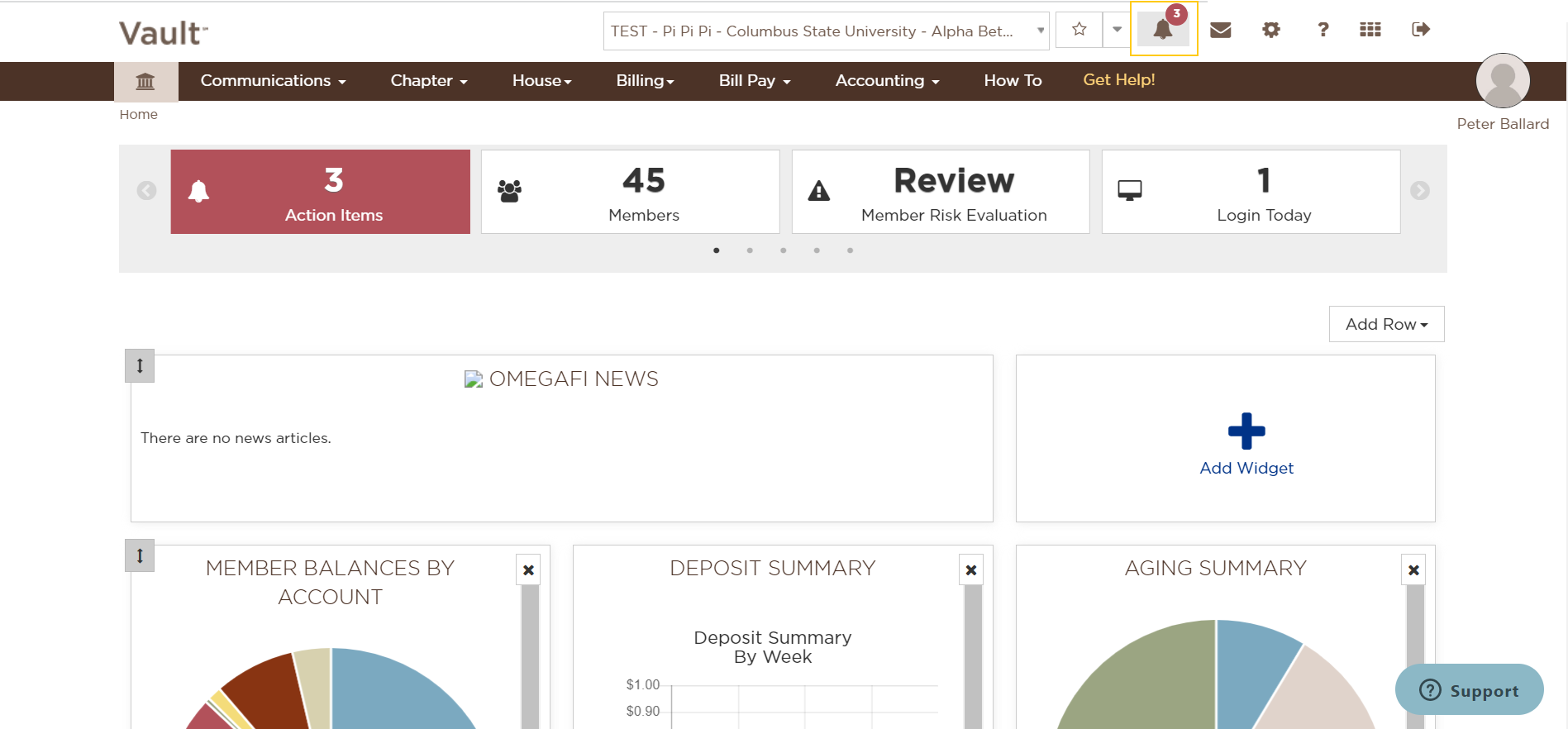Viewport: 1568px width, 729px height.
Task: Open the settings gear icon
Action: point(1270,31)
